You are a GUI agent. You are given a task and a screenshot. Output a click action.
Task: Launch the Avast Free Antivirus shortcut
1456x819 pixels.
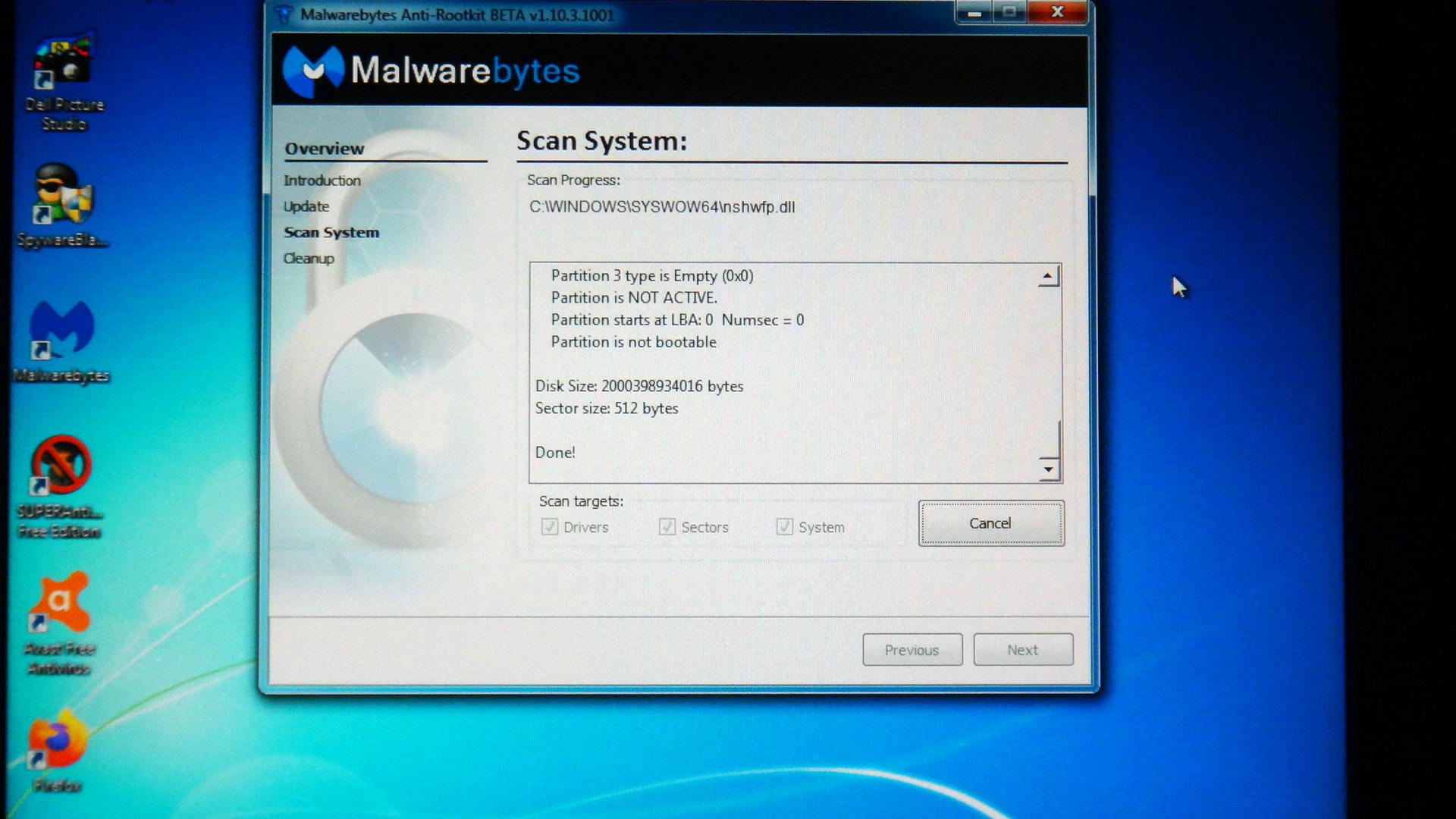(x=59, y=623)
